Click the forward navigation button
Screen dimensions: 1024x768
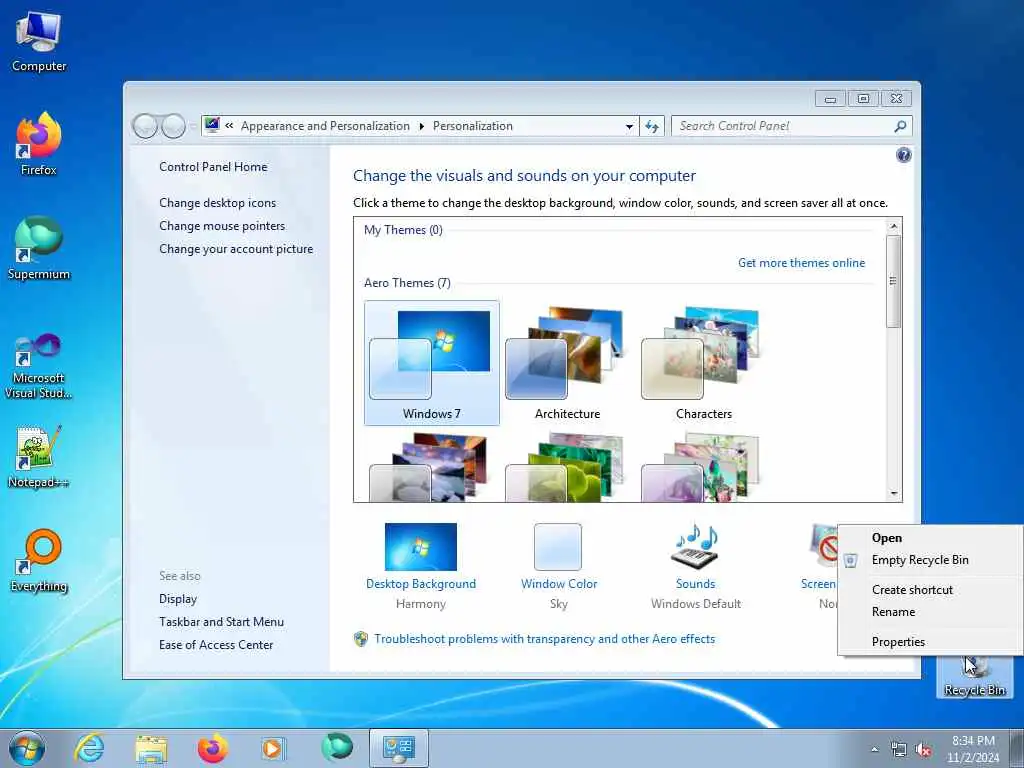tap(173, 126)
